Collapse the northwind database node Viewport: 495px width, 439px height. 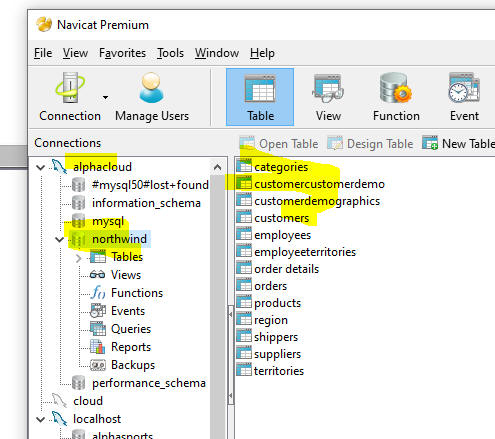click(x=60, y=239)
